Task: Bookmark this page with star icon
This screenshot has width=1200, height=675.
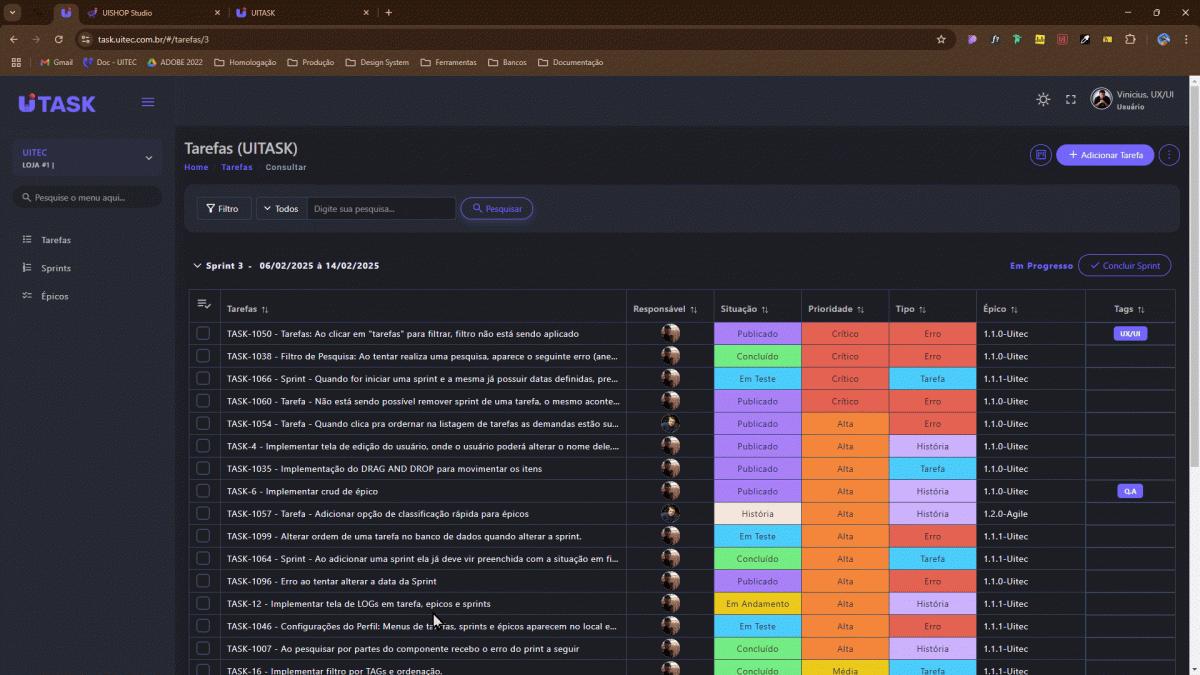Action: point(941,40)
